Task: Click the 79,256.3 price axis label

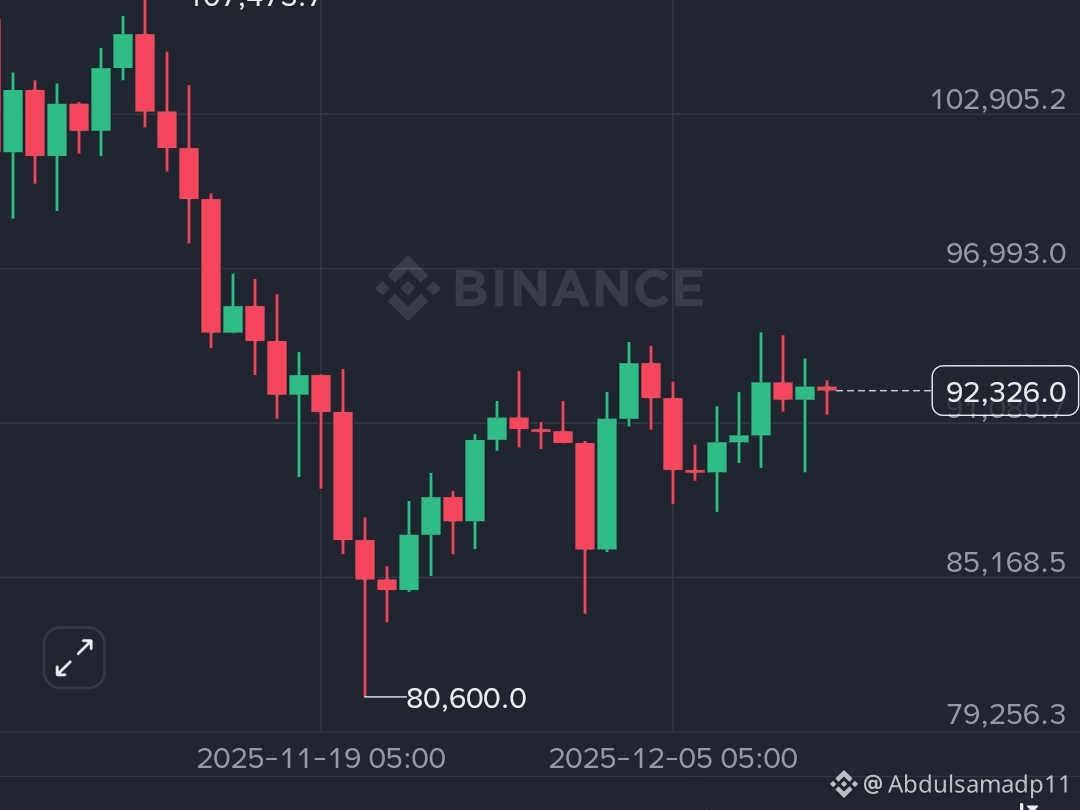Action: click(x=1006, y=715)
